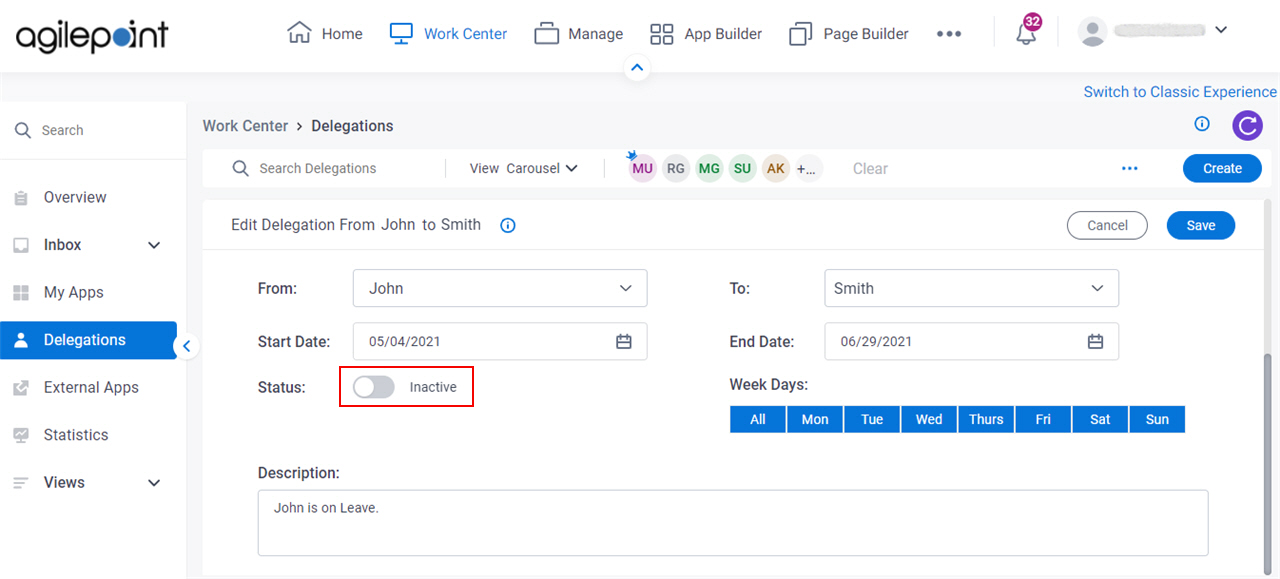Select the MG user avatar

point(709,168)
